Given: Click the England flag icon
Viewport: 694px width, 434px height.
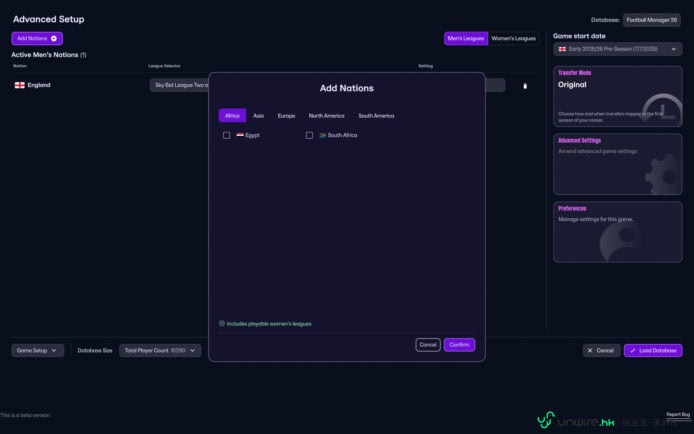Looking at the screenshot, I should (19, 85).
